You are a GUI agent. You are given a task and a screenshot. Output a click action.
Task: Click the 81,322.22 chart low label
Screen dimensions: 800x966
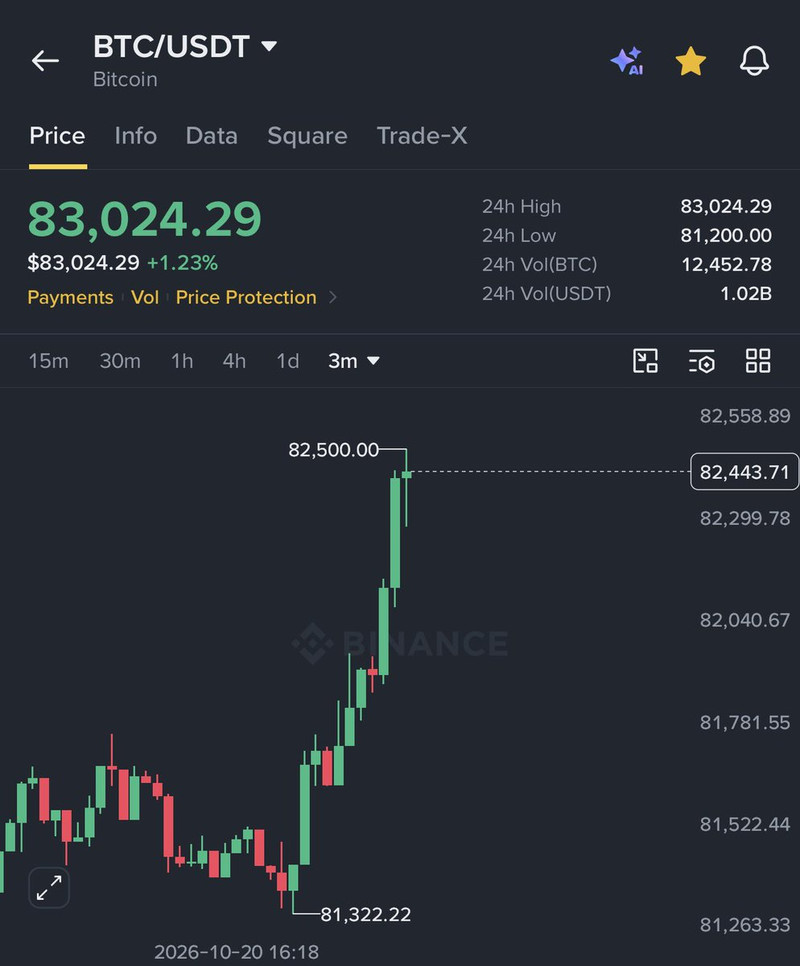[x=366, y=914]
